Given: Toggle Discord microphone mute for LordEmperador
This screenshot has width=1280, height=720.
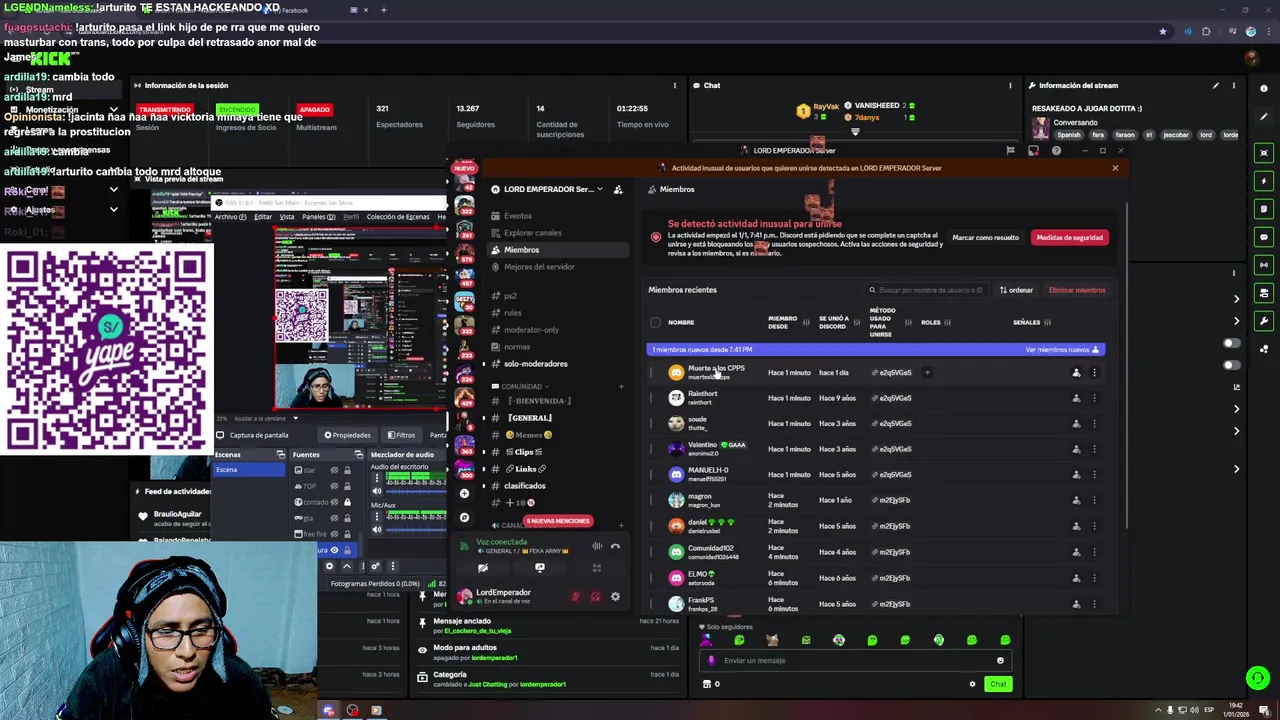Looking at the screenshot, I should (x=575, y=597).
